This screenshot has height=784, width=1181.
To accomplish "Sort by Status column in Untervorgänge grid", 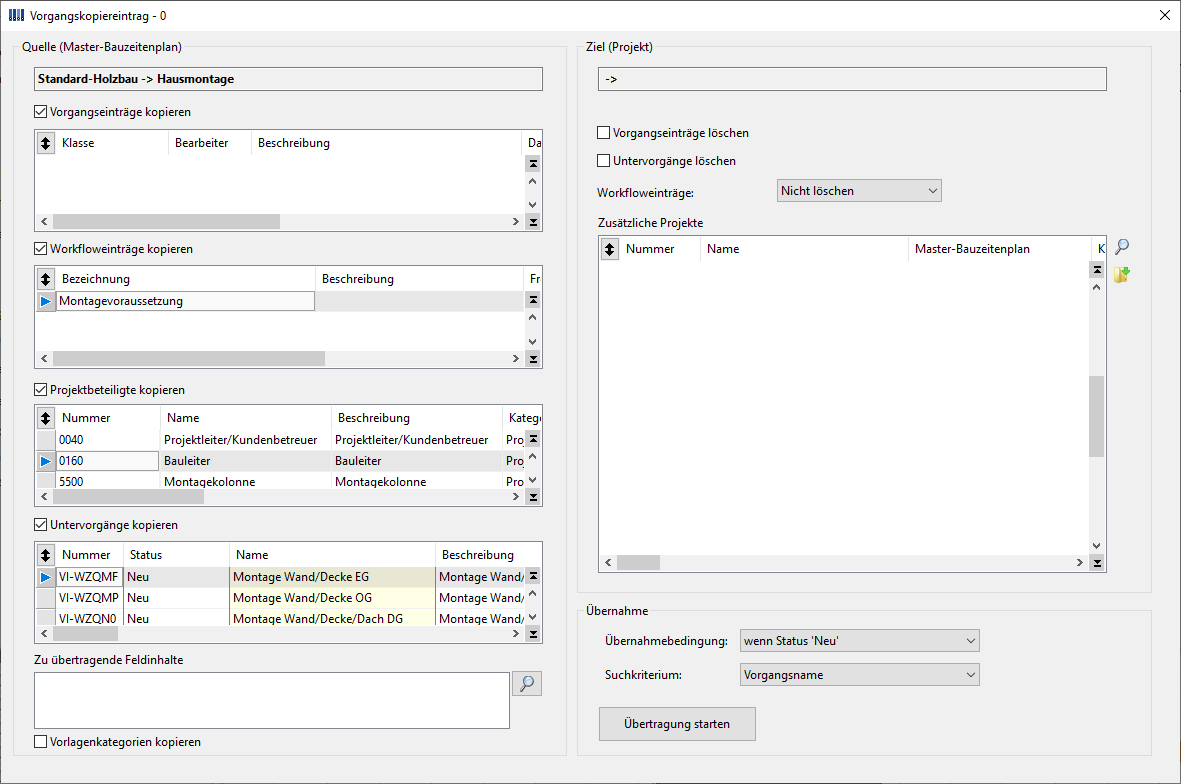I will point(176,555).
